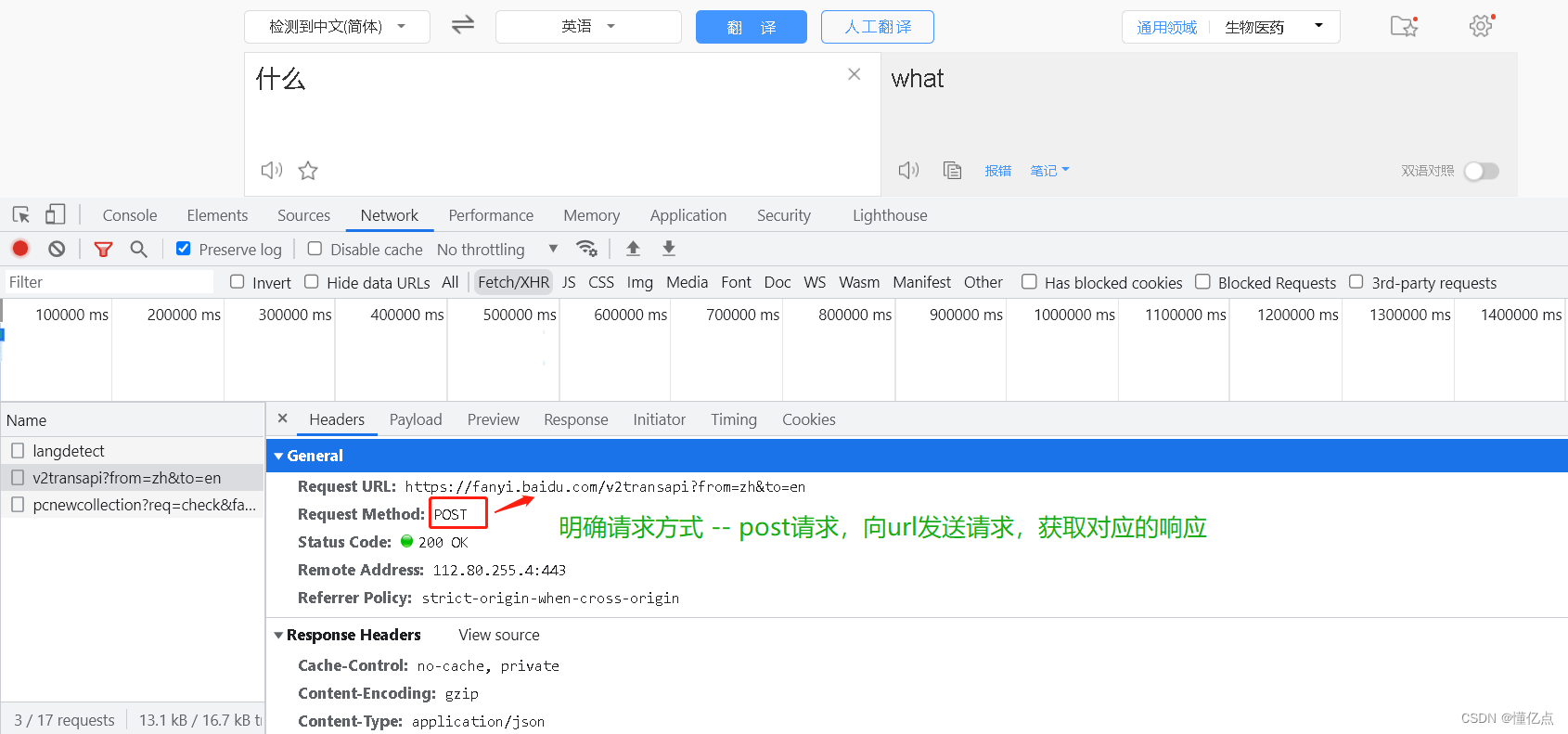Open No throttling dropdown
Screen dimensions: 1568x734
click(x=497, y=249)
